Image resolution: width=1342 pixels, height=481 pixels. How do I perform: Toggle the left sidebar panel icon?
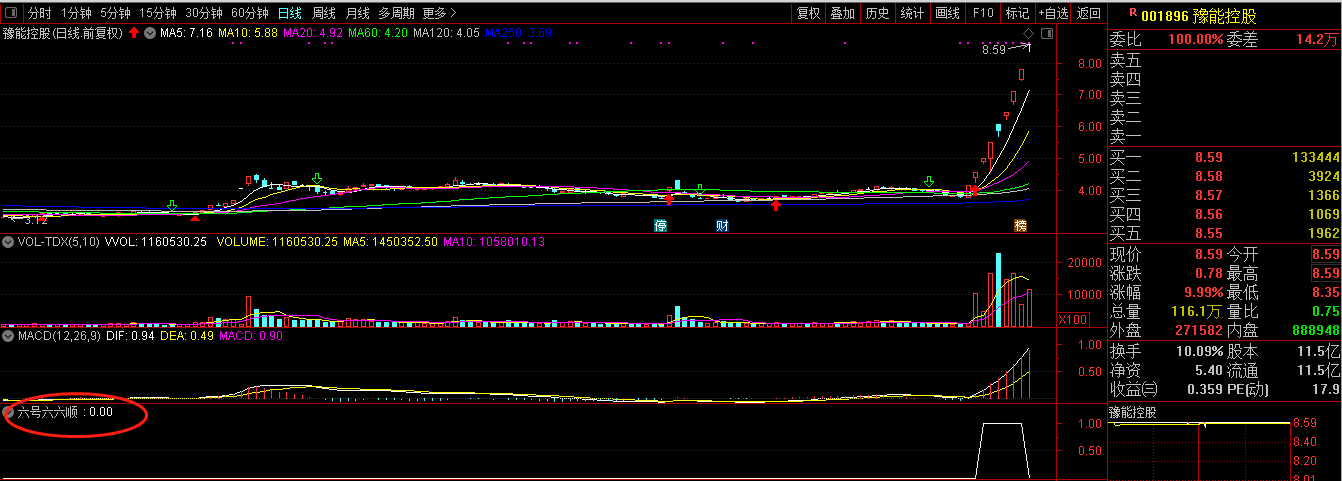11,14
